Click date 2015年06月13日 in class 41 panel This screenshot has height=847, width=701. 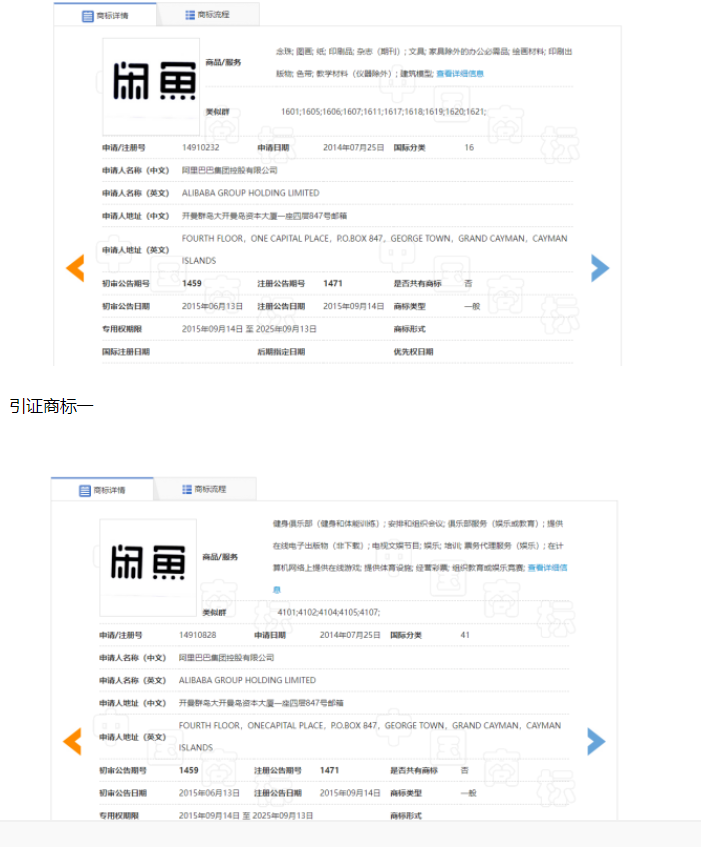[209, 793]
